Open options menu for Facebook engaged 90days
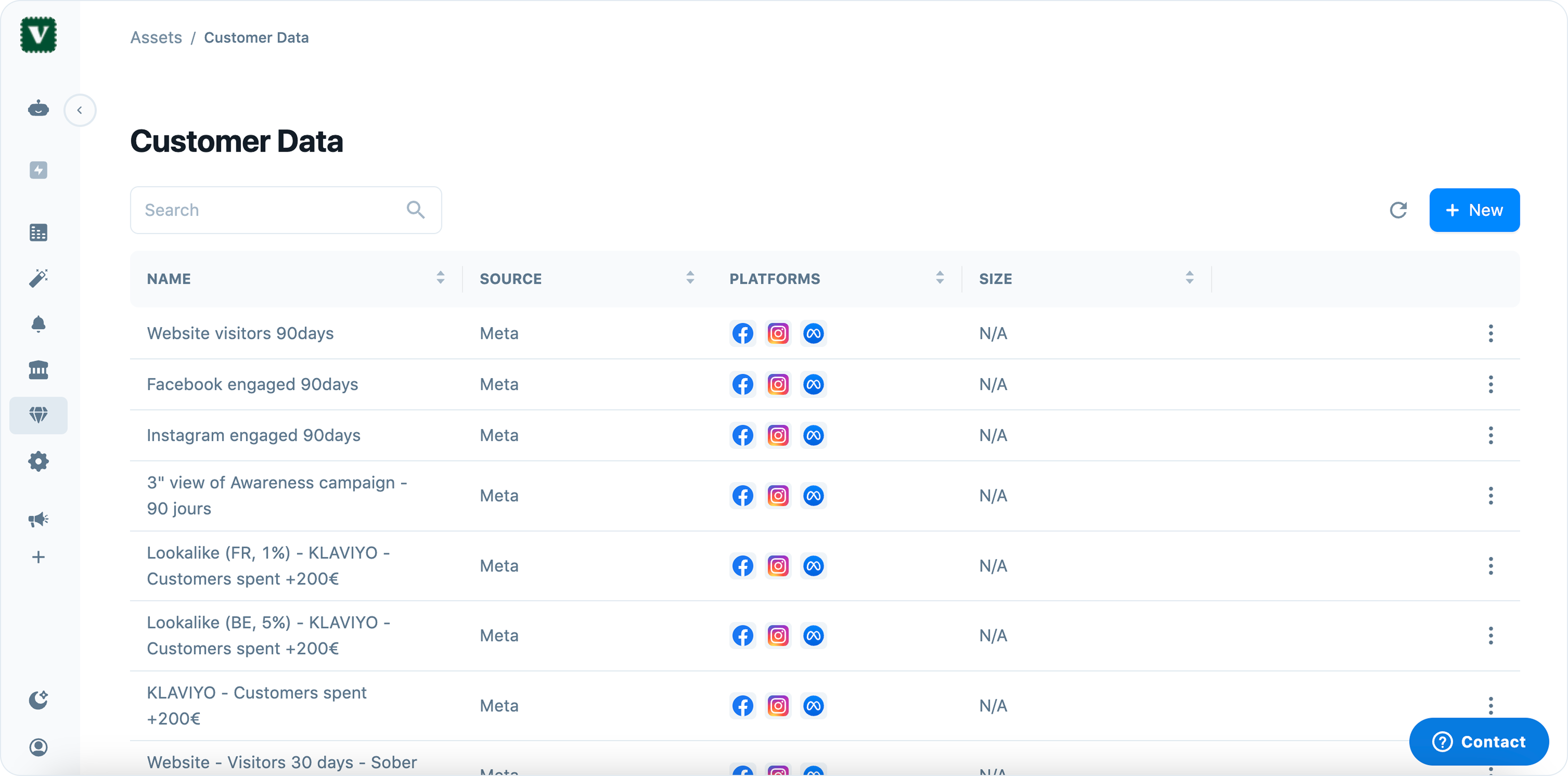 point(1491,385)
